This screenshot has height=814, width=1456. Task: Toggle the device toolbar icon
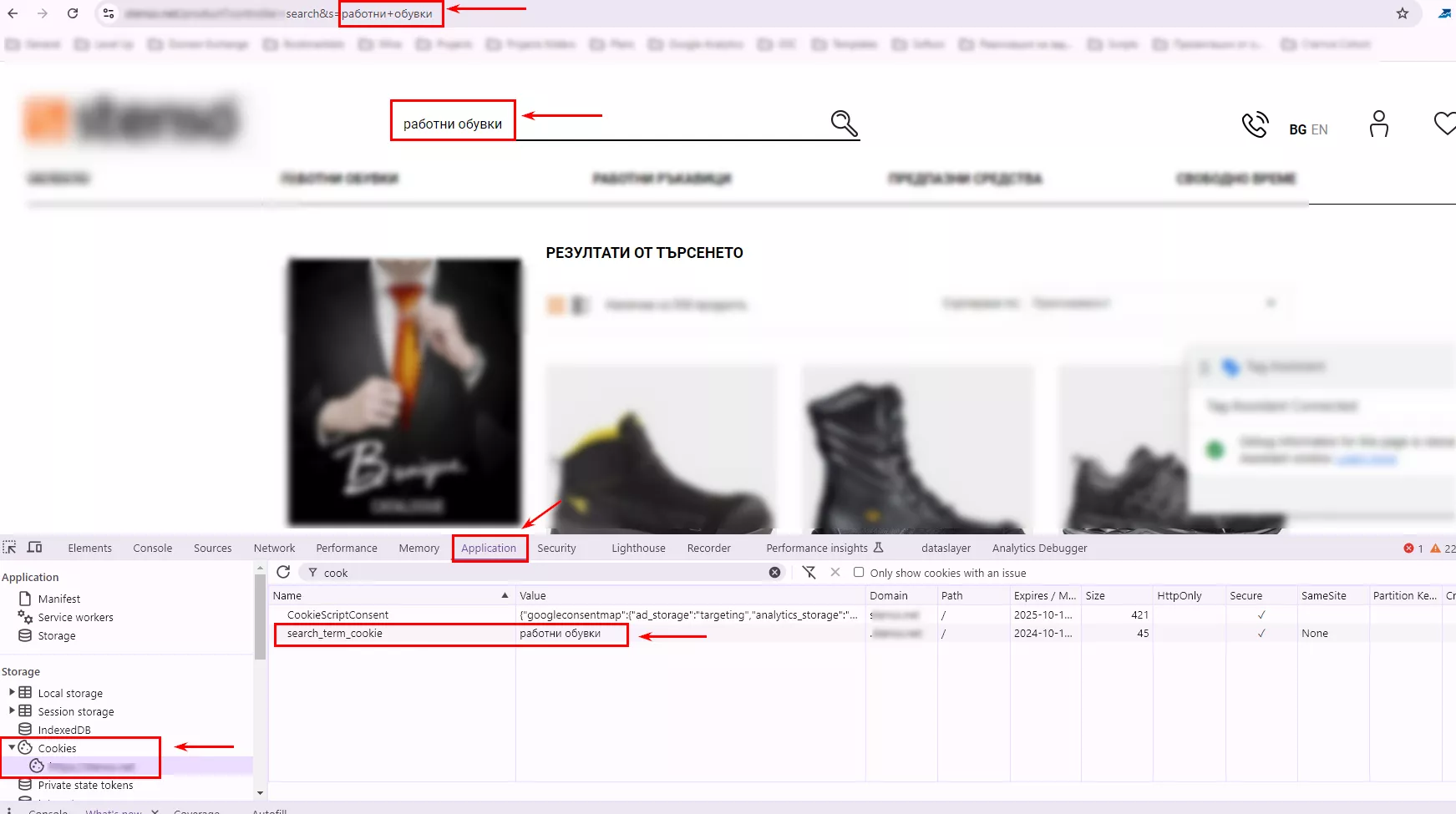[x=35, y=548]
